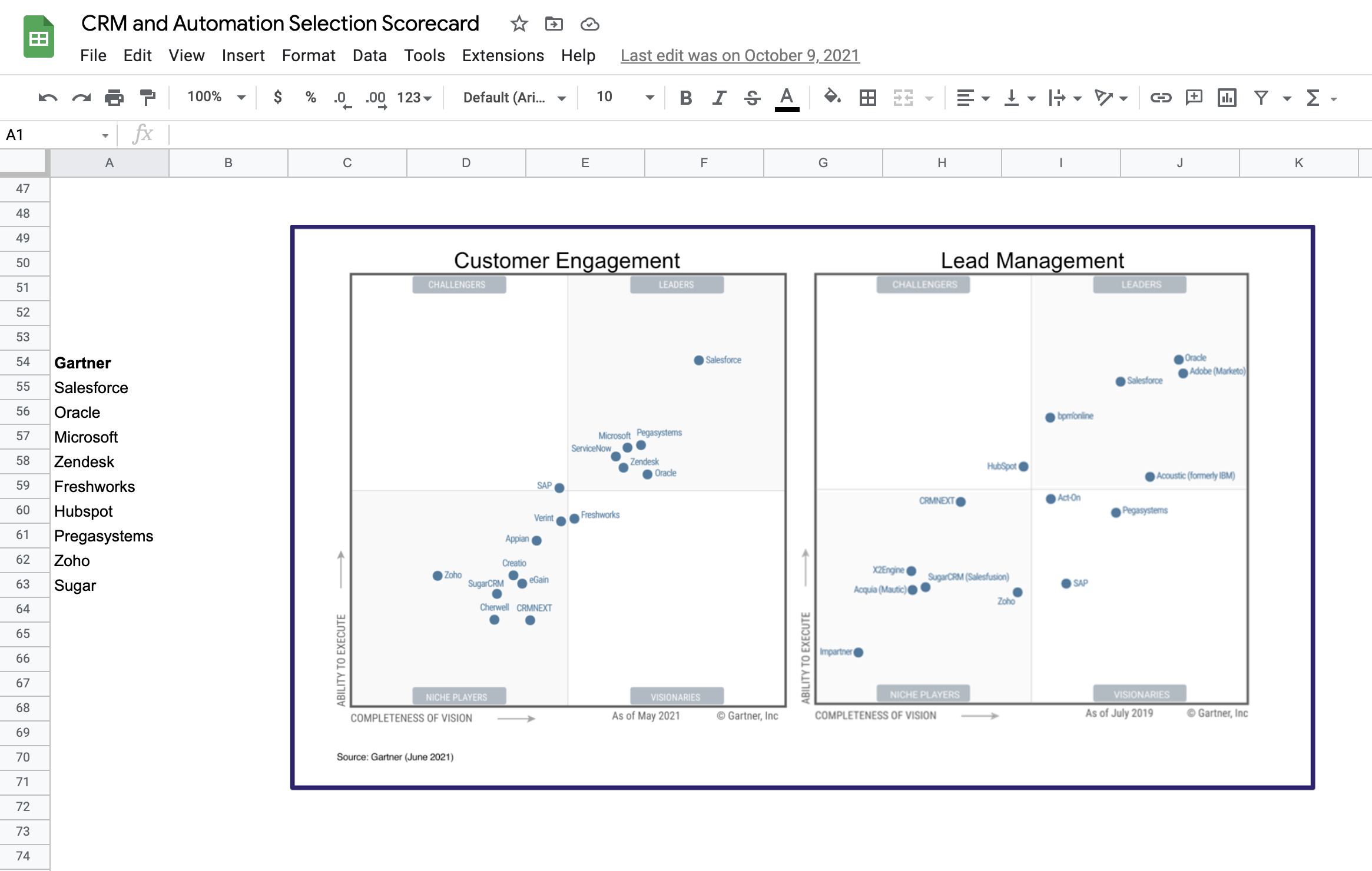Screen dimensions: 1372x871
Task: Select the Paint format tool
Action: tap(147, 98)
